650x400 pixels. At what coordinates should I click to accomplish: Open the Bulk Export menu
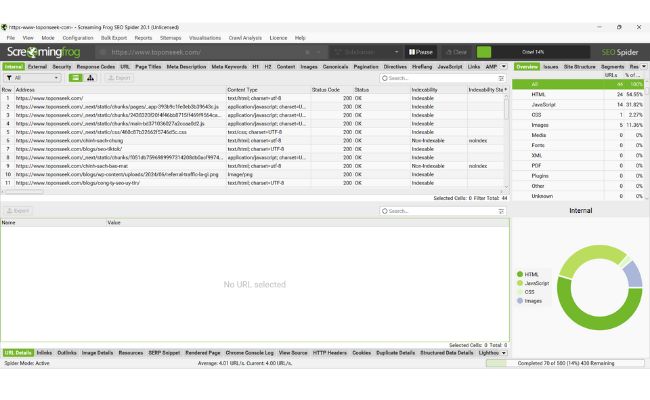(x=112, y=37)
